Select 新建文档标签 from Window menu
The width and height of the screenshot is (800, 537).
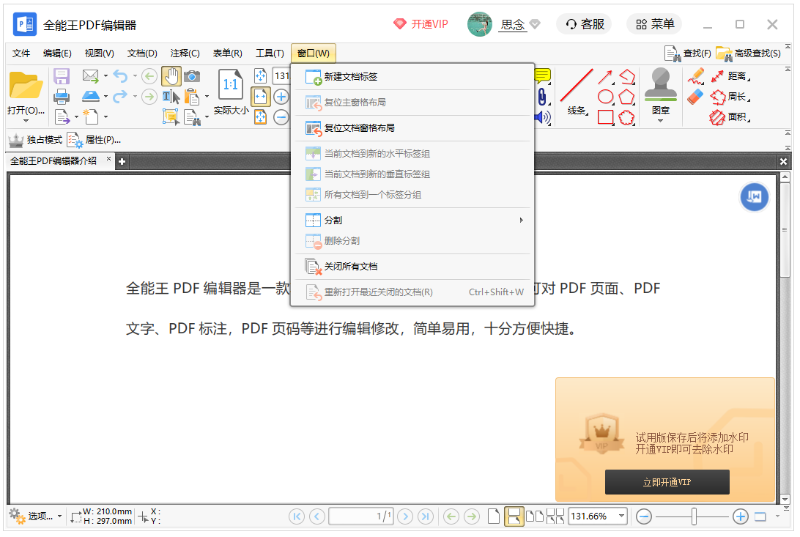[x=350, y=77]
